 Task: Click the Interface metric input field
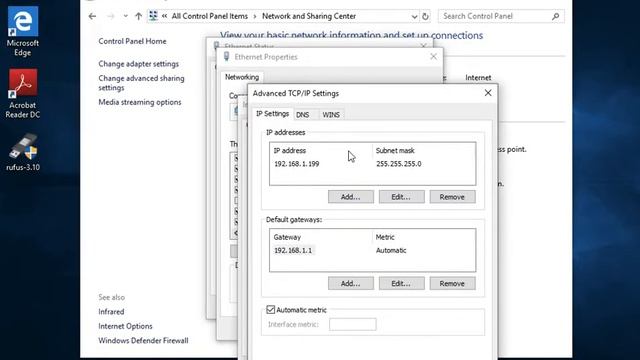[x=353, y=324]
